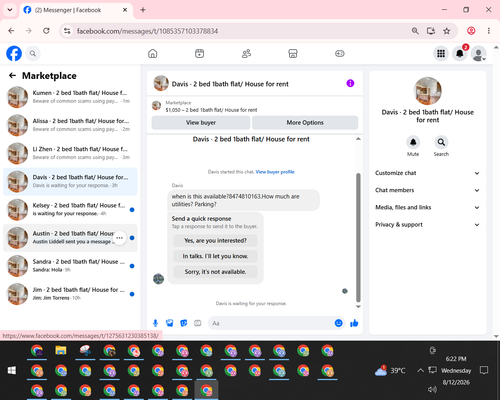Send Sorry, it's not available. response

click(x=215, y=272)
